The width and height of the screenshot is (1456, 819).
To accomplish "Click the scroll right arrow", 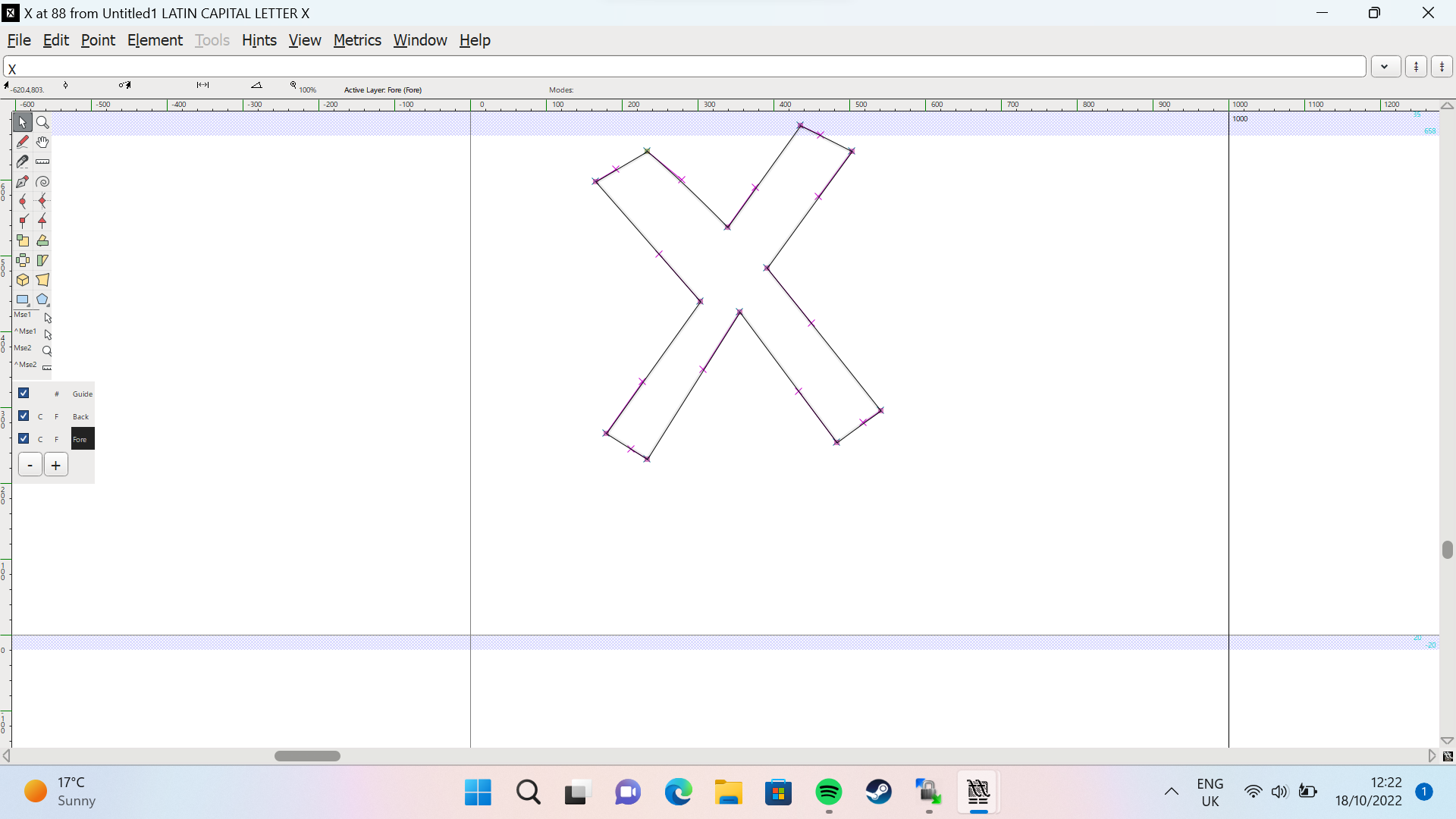I will (x=1432, y=756).
